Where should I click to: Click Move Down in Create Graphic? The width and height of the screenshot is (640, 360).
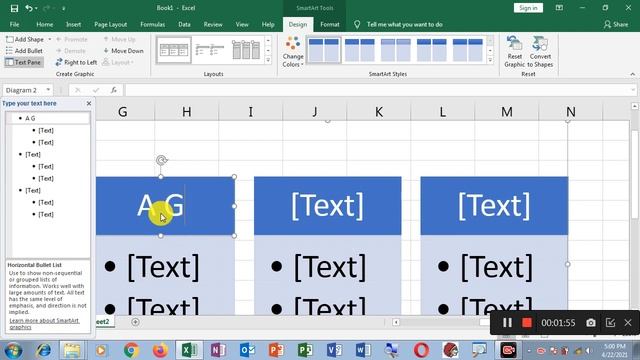(123, 51)
